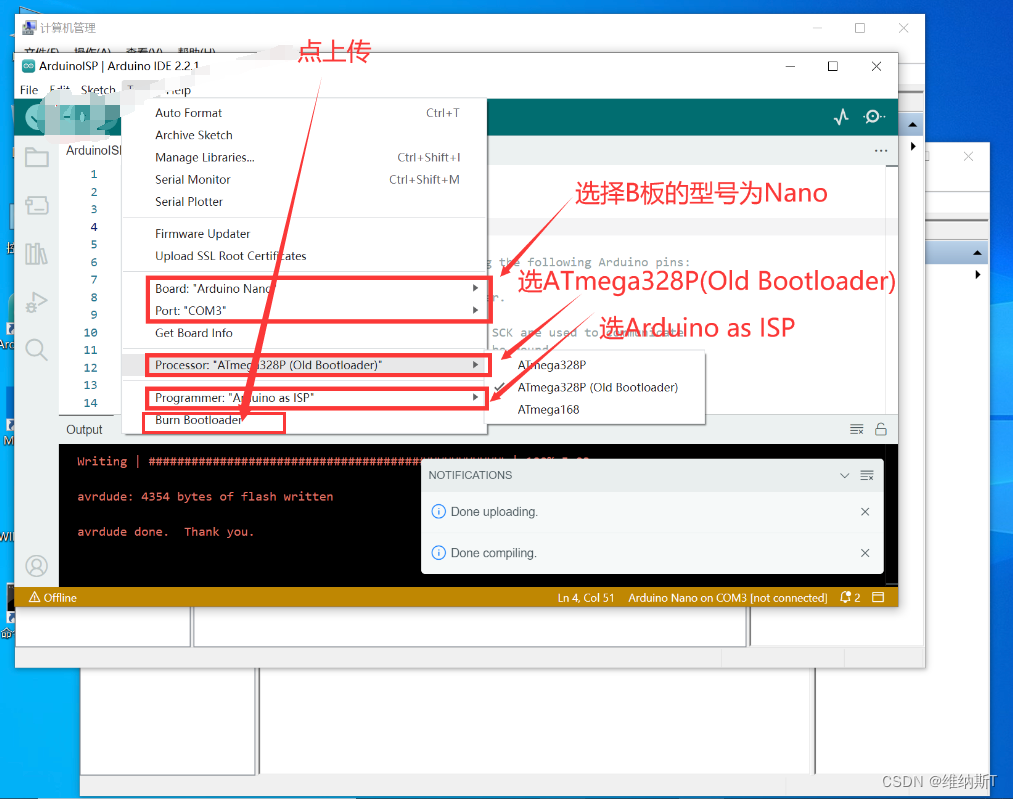Screen dimensions: 1013x799
Task: Open the Serial Monitor toolbar icon
Action: point(873,116)
